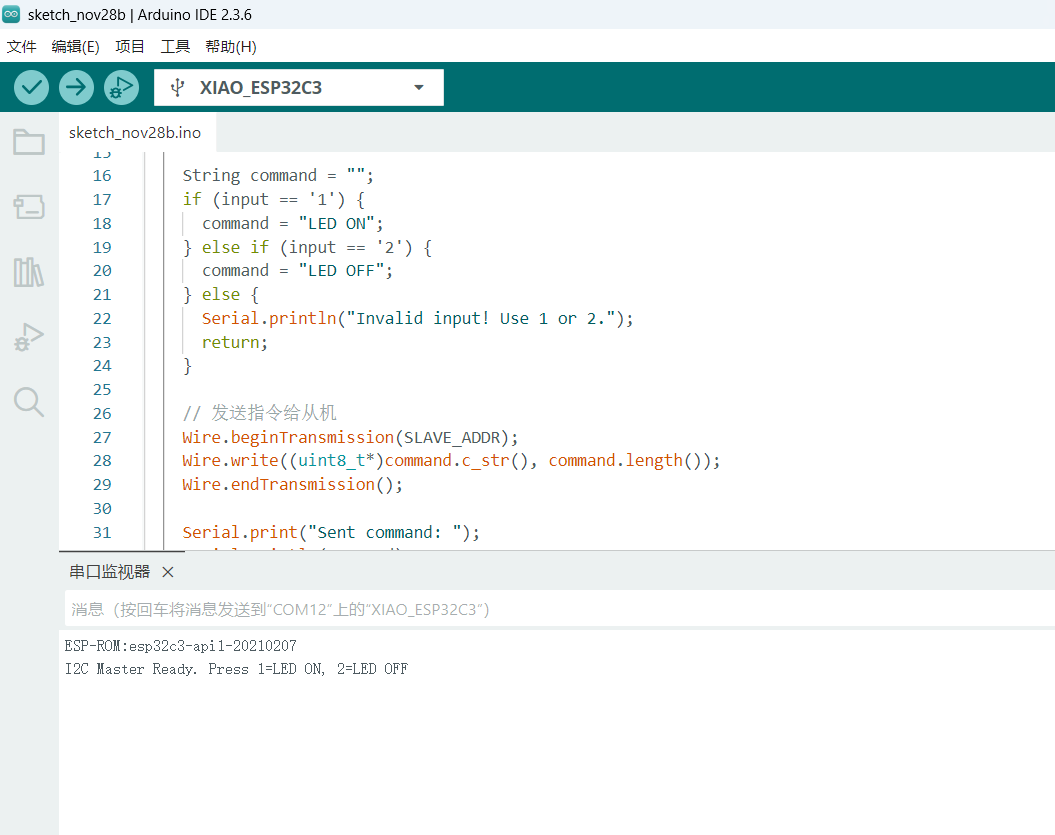Viewport: 1055px width, 835px height.
Task: Open the Library Manager sidebar icon
Action: point(29,272)
